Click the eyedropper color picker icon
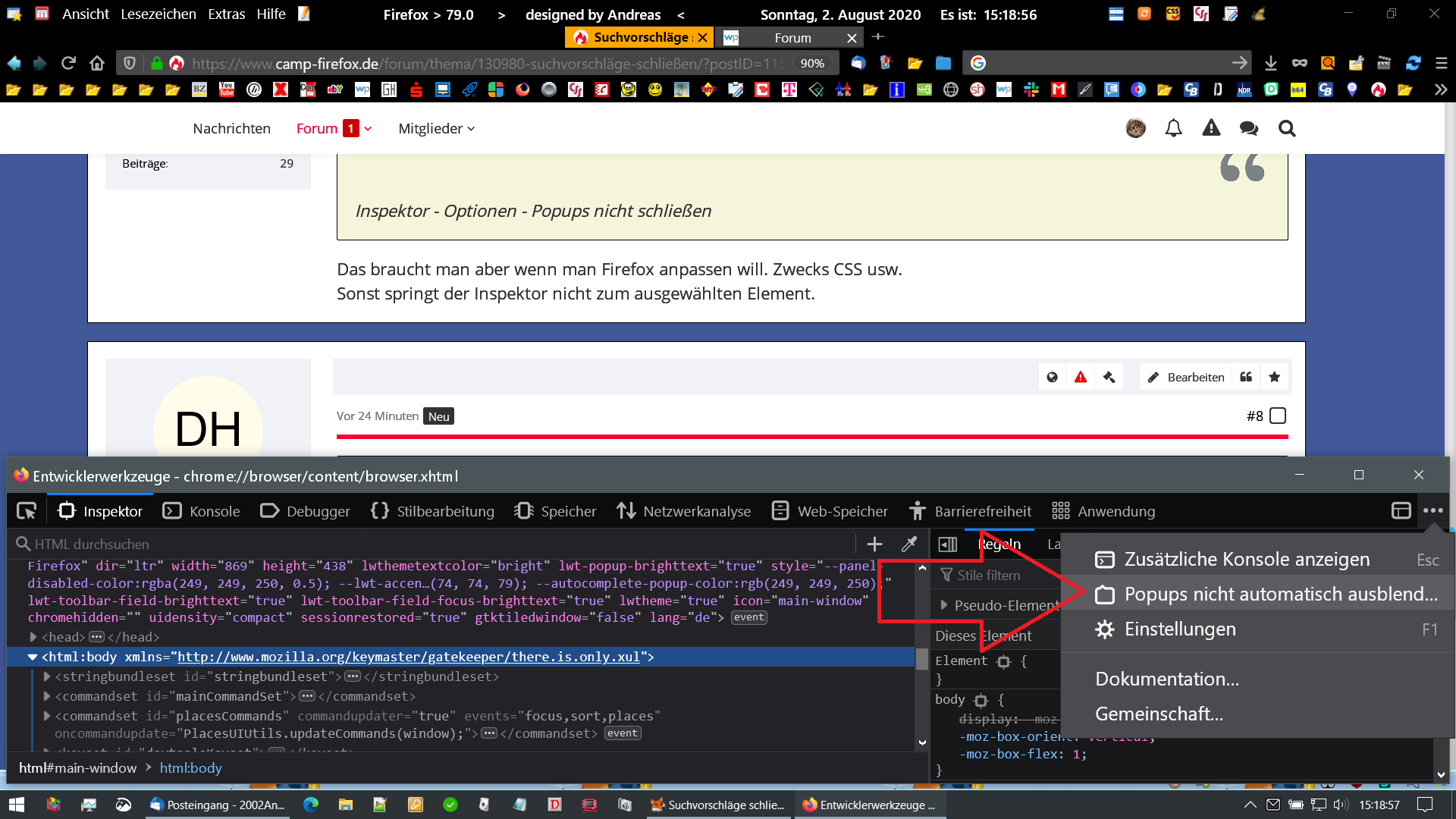Image resolution: width=1456 pixels, height=819 pixels. pos(908,544)
